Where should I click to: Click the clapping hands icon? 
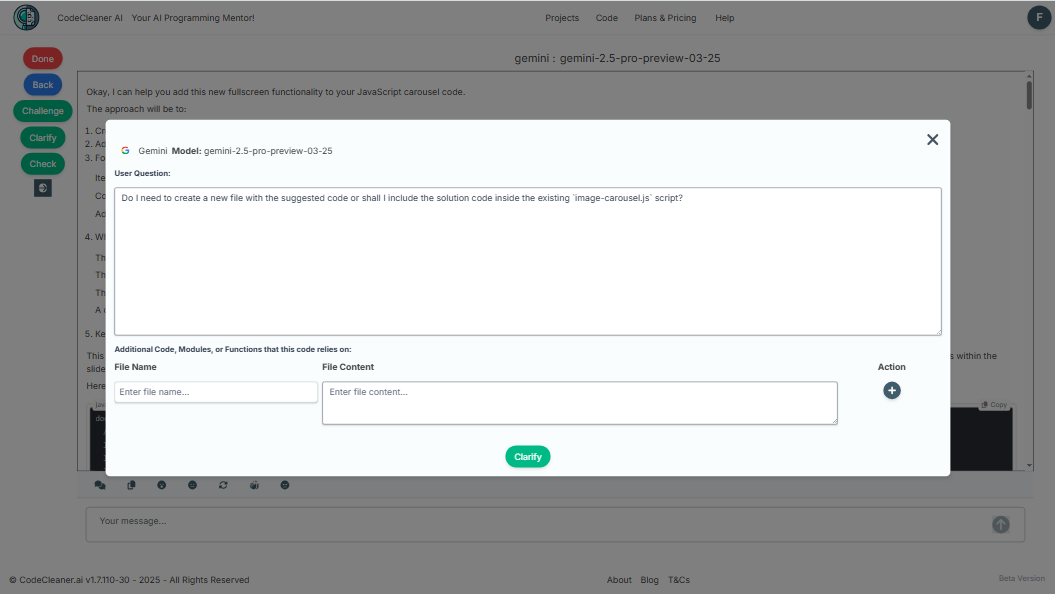click(x=254, y=485)
